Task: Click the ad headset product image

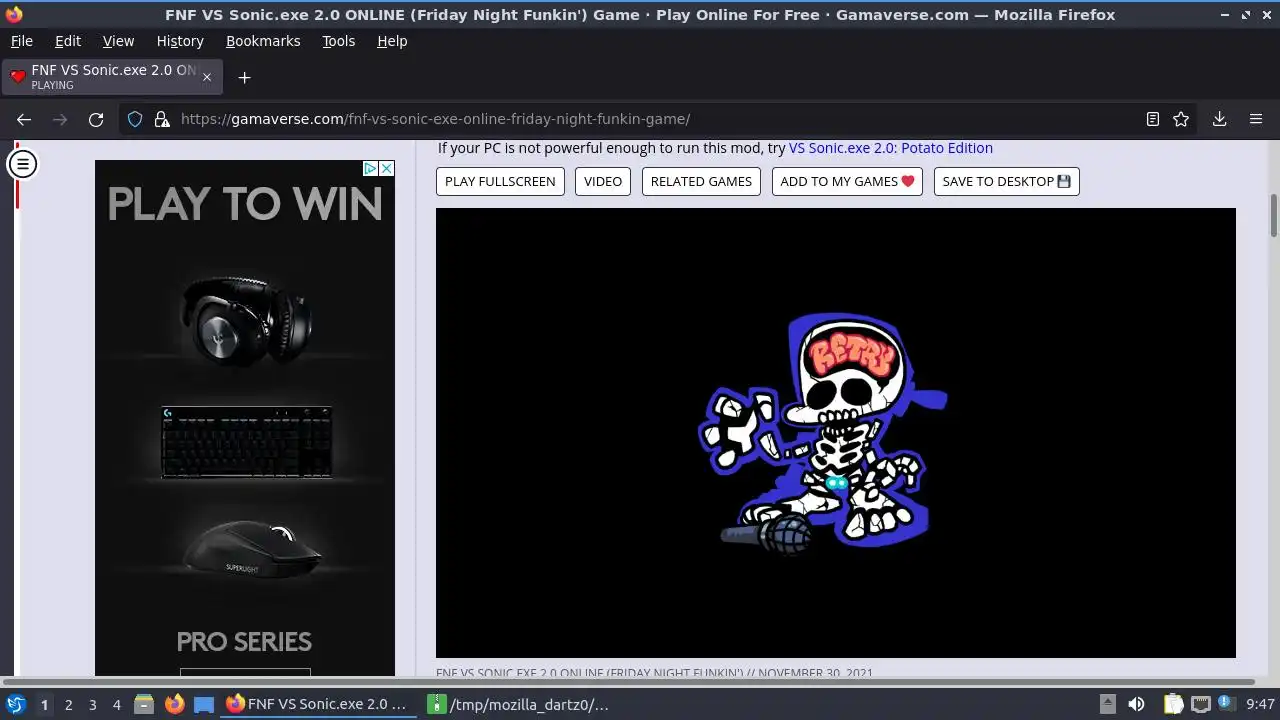Action: point(246,322)
